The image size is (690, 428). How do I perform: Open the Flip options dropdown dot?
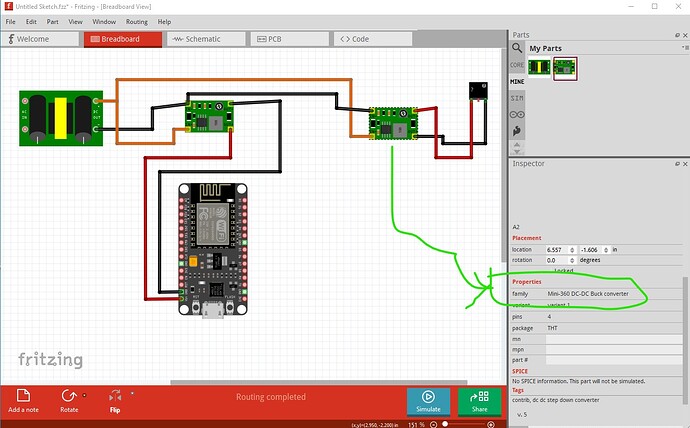(x=132, y=393)
